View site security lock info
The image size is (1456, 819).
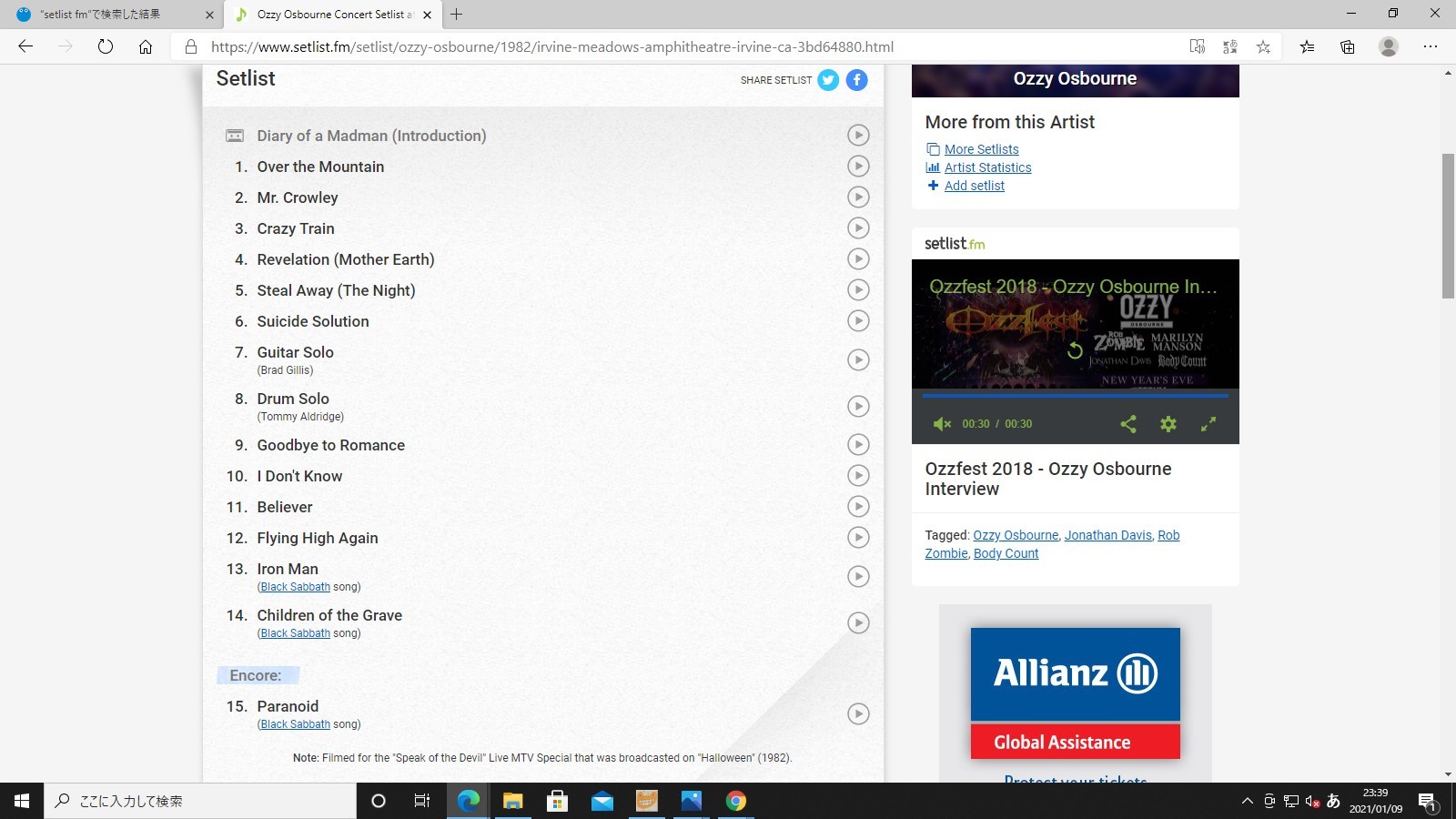click(190, 46)
